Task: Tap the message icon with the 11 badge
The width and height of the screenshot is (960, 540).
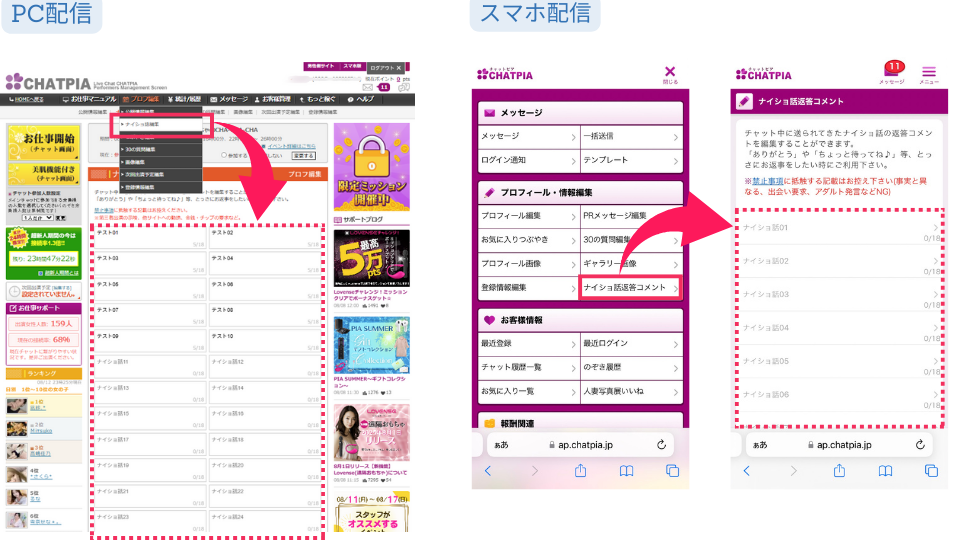Action: (893, 71)
